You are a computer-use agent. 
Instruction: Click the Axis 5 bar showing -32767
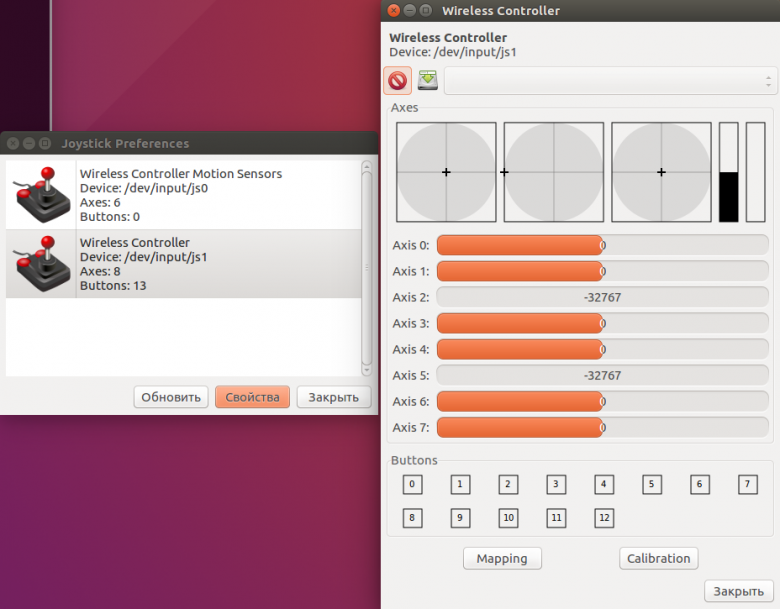click(602, 375)
